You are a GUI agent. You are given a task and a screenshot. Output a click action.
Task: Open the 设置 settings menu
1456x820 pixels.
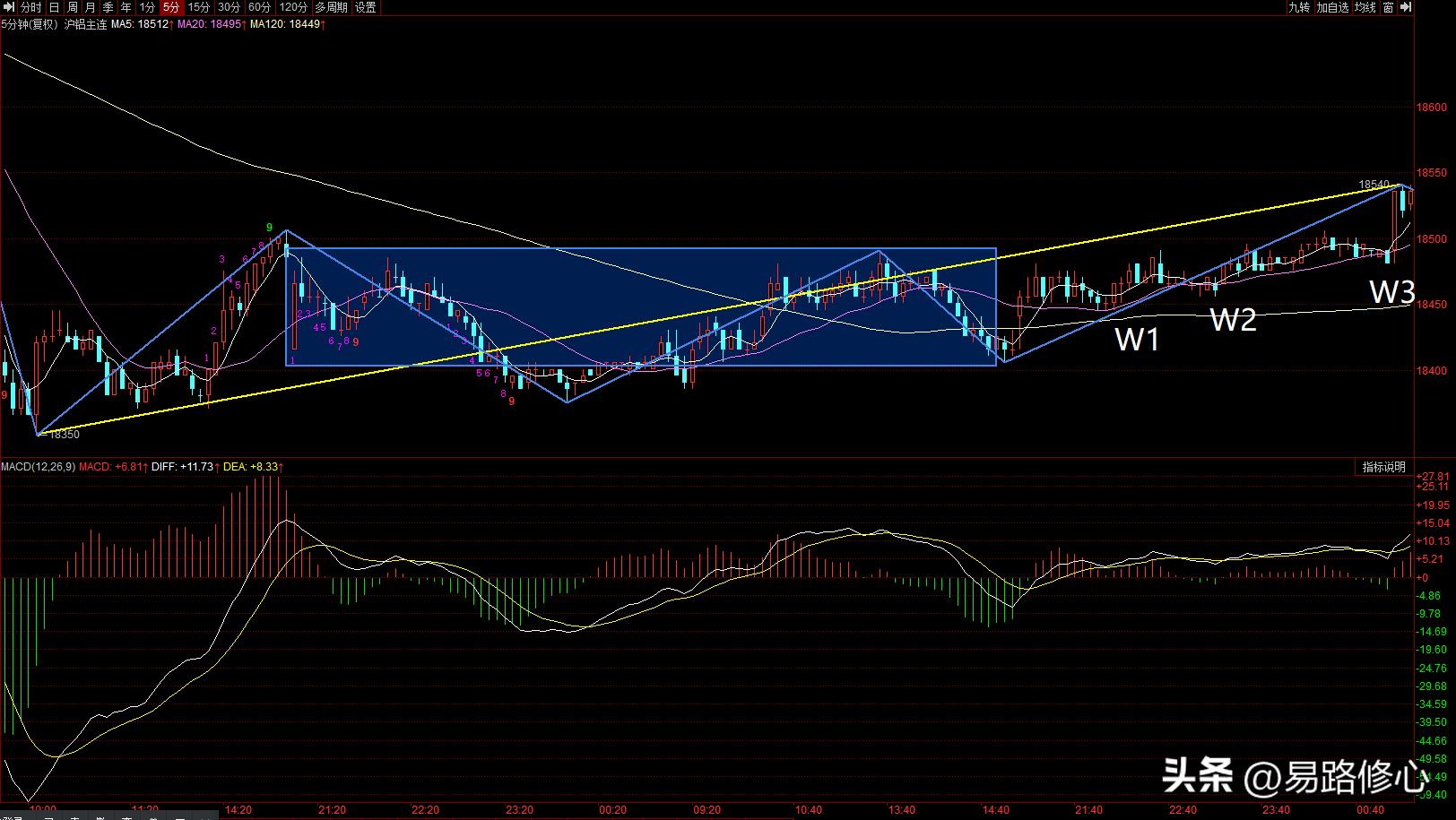pos(366,7)
